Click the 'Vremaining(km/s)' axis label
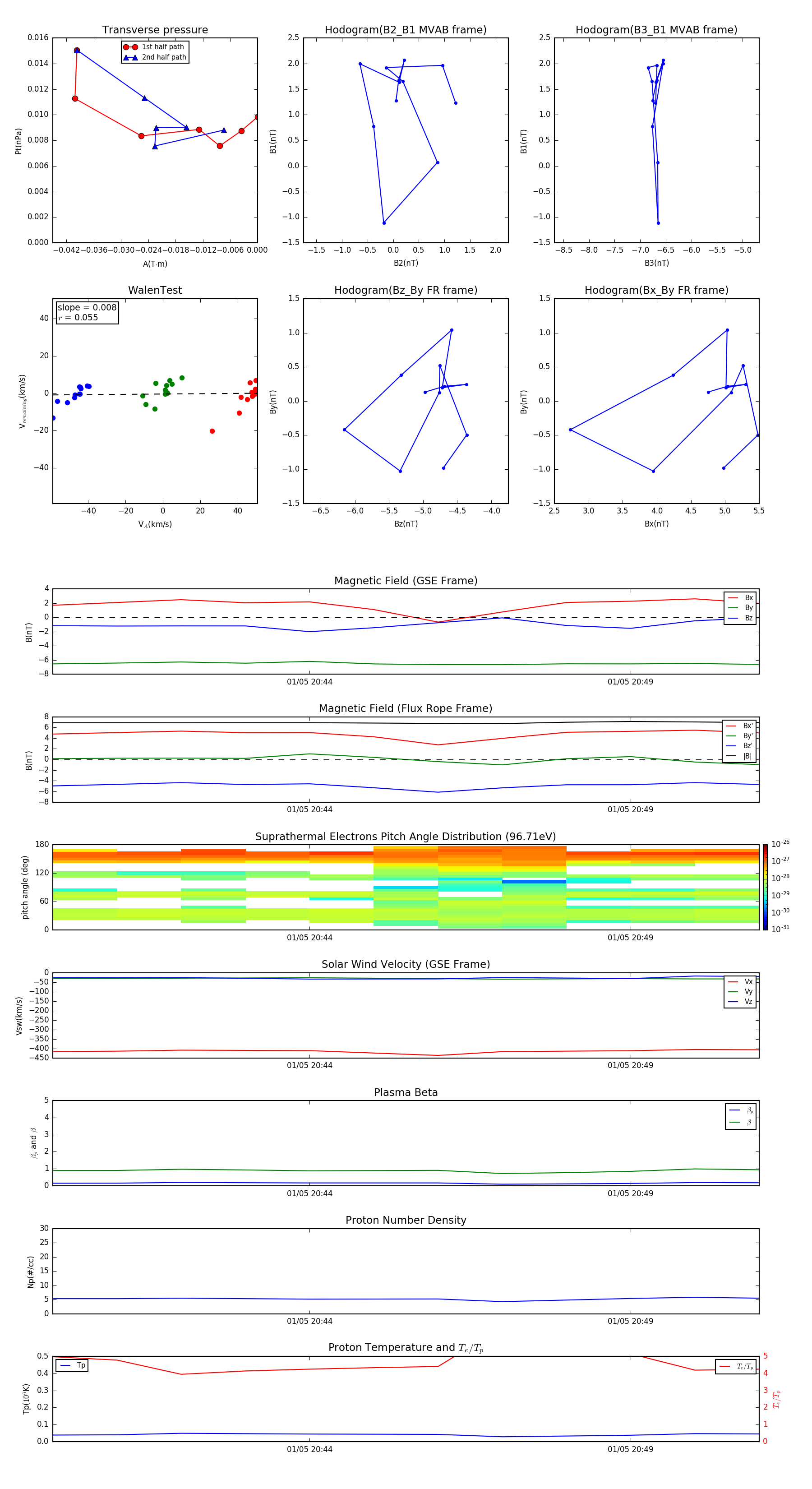 [x=23, y=401]
